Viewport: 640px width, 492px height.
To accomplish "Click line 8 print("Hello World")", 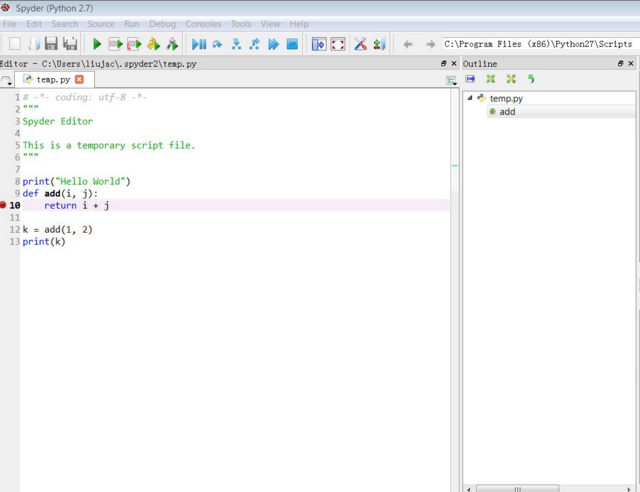I will [x=76, y=181].
